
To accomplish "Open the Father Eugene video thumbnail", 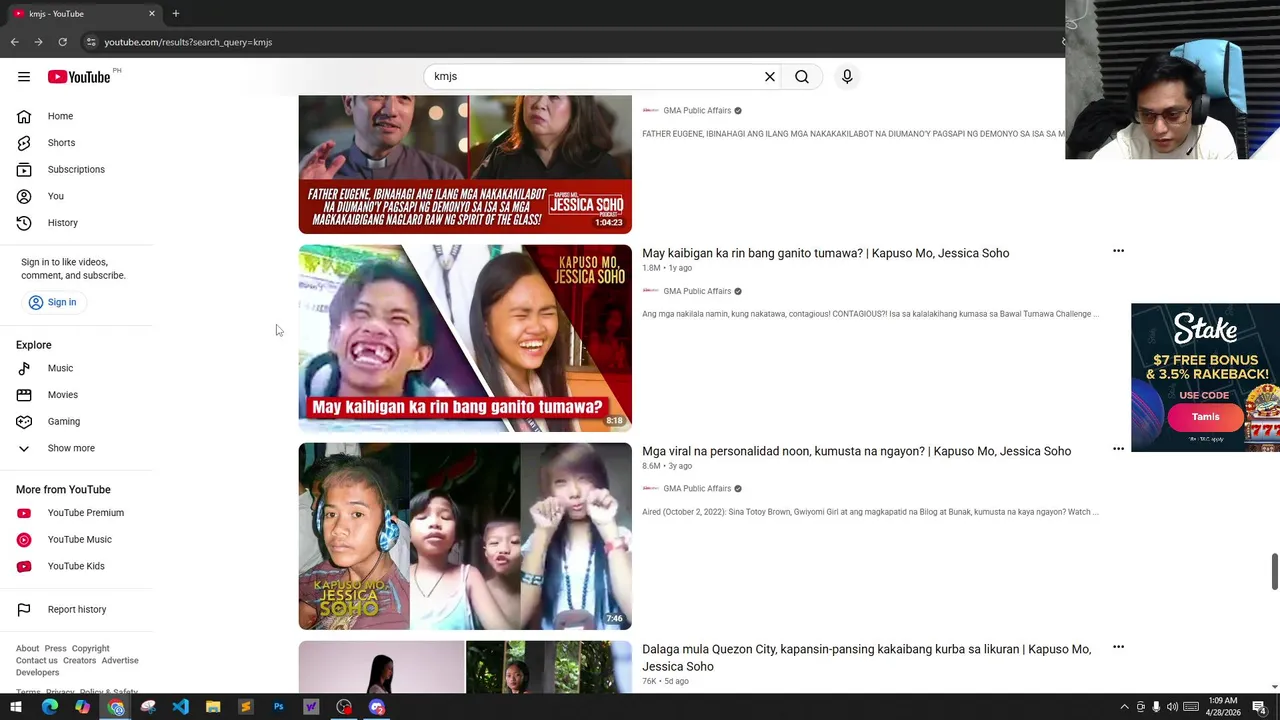I will click(465, 165).
